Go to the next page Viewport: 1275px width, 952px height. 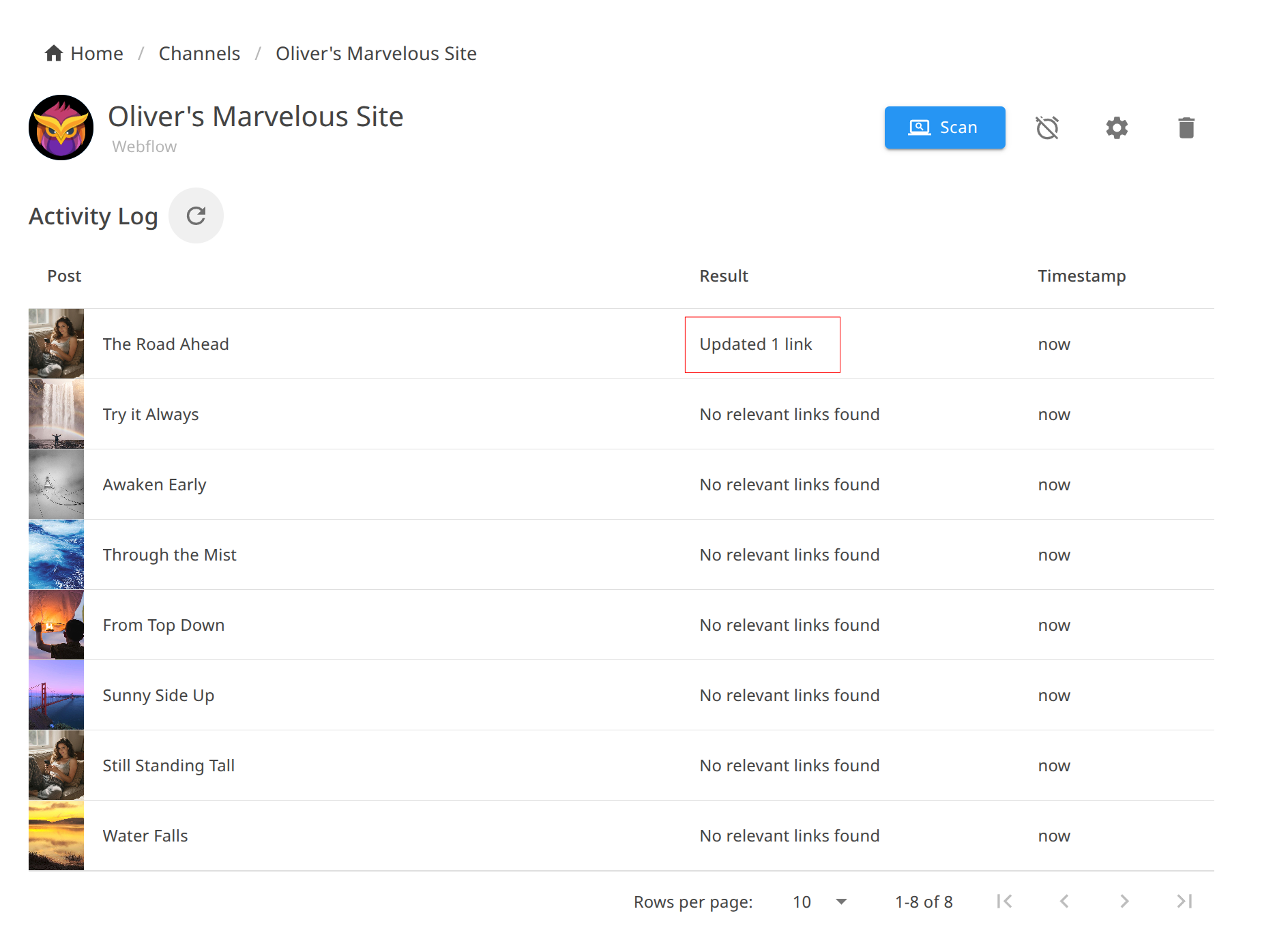point(1124,902)
